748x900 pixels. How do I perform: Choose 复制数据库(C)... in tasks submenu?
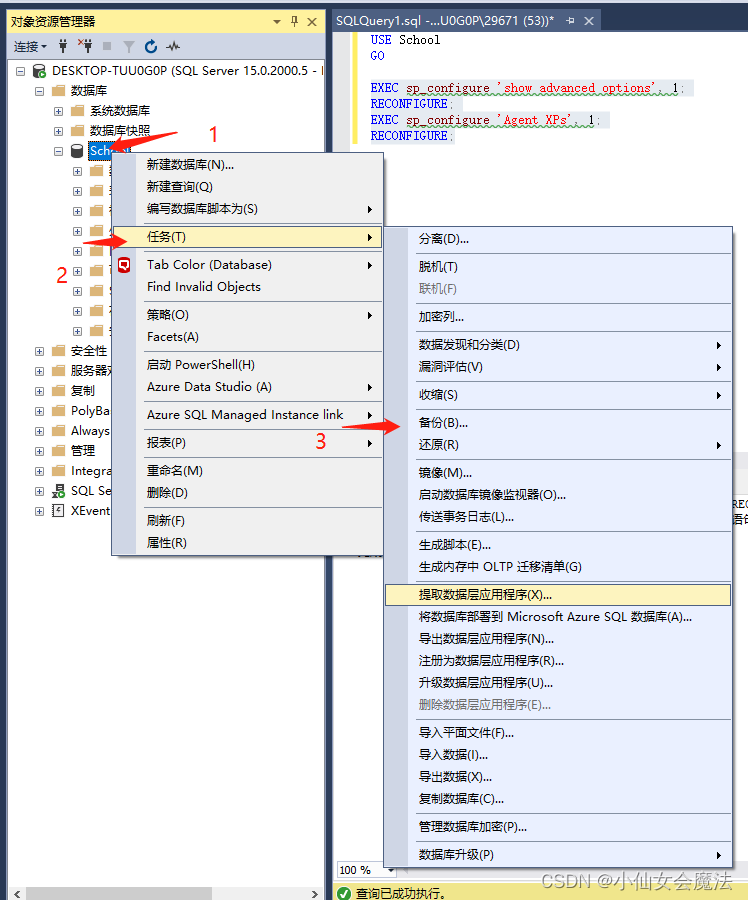click(558, 799)
